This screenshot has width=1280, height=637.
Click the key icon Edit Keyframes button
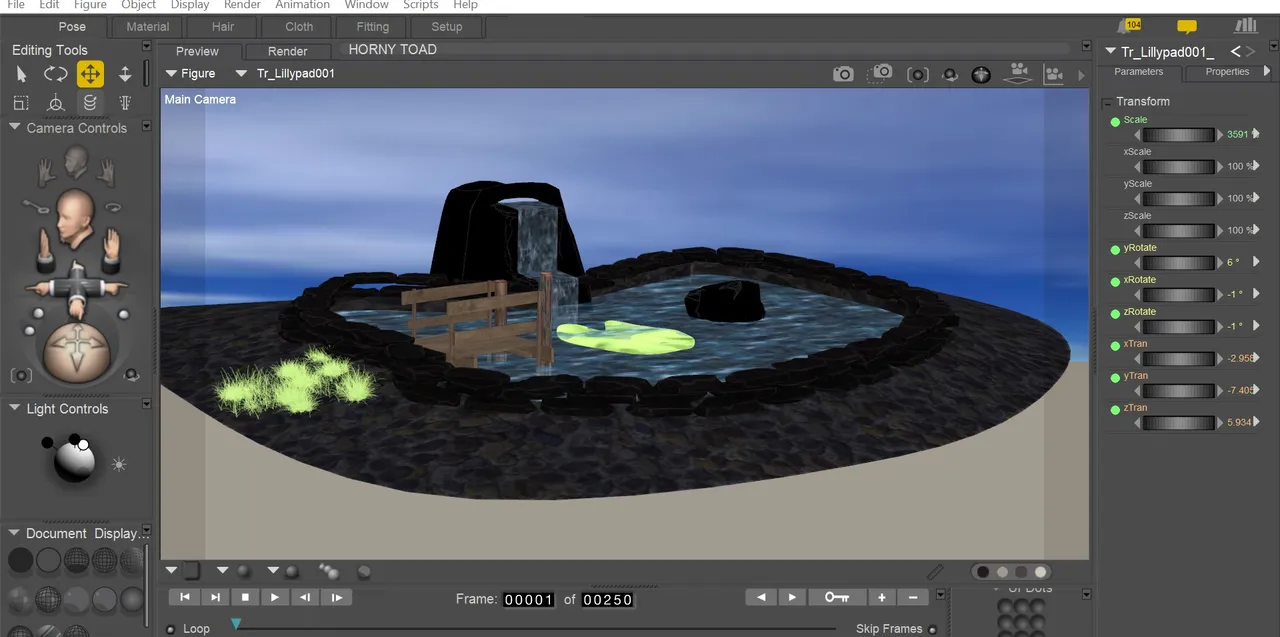pos(837,597)
